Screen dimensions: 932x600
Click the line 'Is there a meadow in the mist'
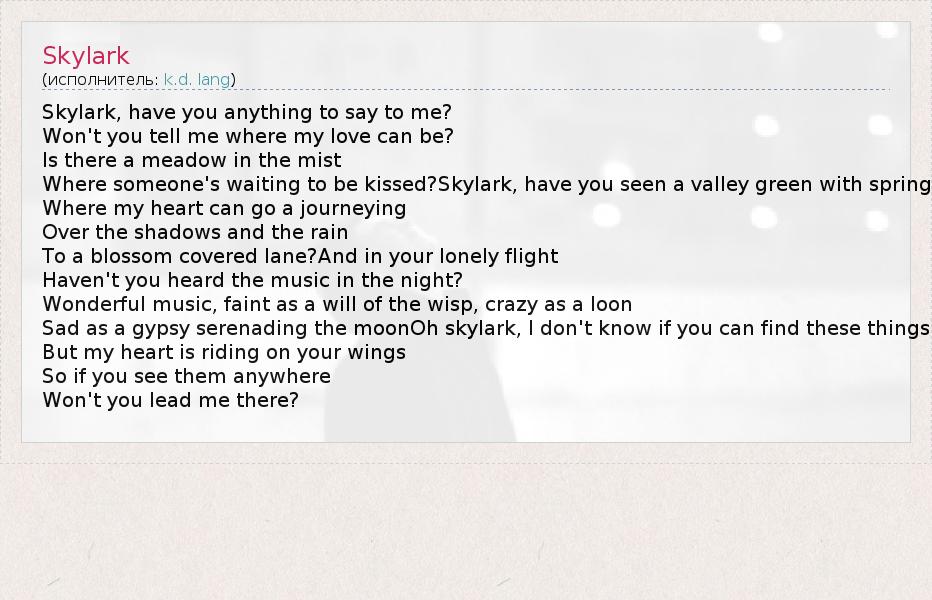coord(192,160)
